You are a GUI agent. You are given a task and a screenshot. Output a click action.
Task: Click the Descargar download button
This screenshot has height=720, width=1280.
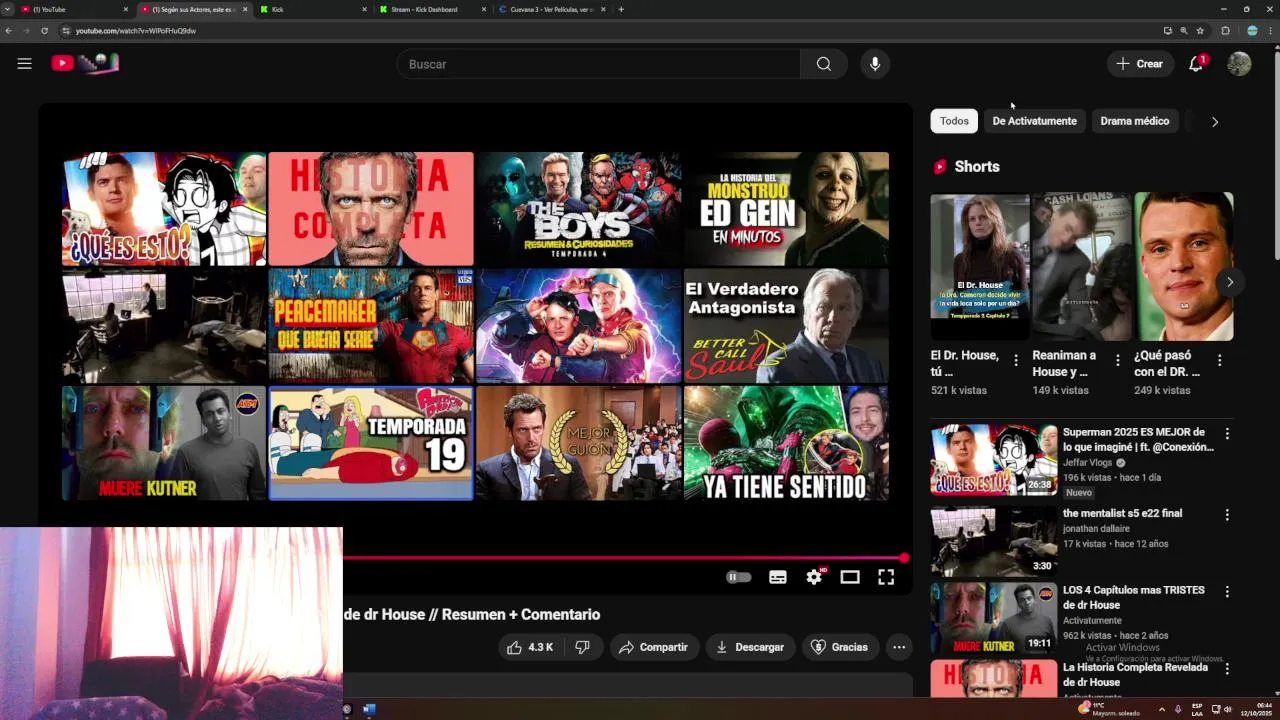(750, 647)
